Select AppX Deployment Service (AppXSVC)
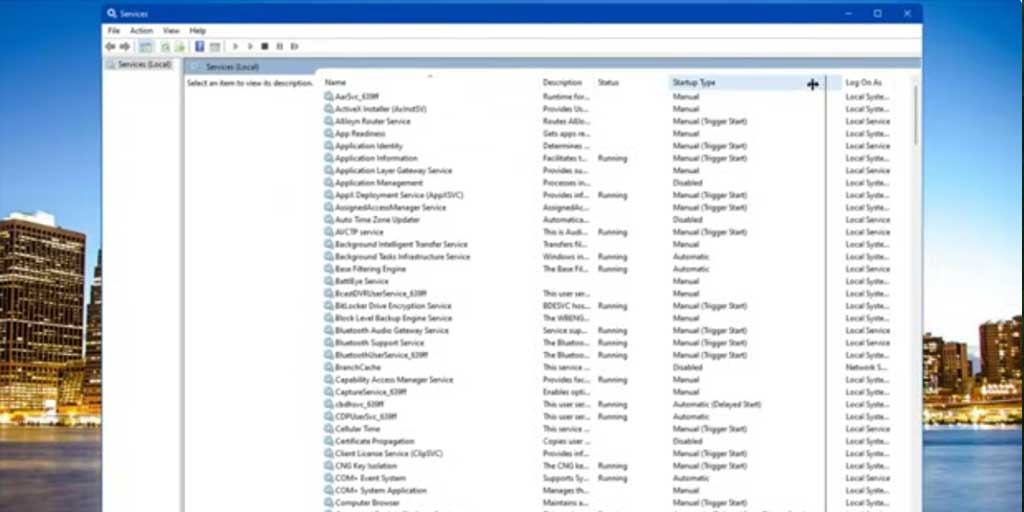 pos(399,195)
